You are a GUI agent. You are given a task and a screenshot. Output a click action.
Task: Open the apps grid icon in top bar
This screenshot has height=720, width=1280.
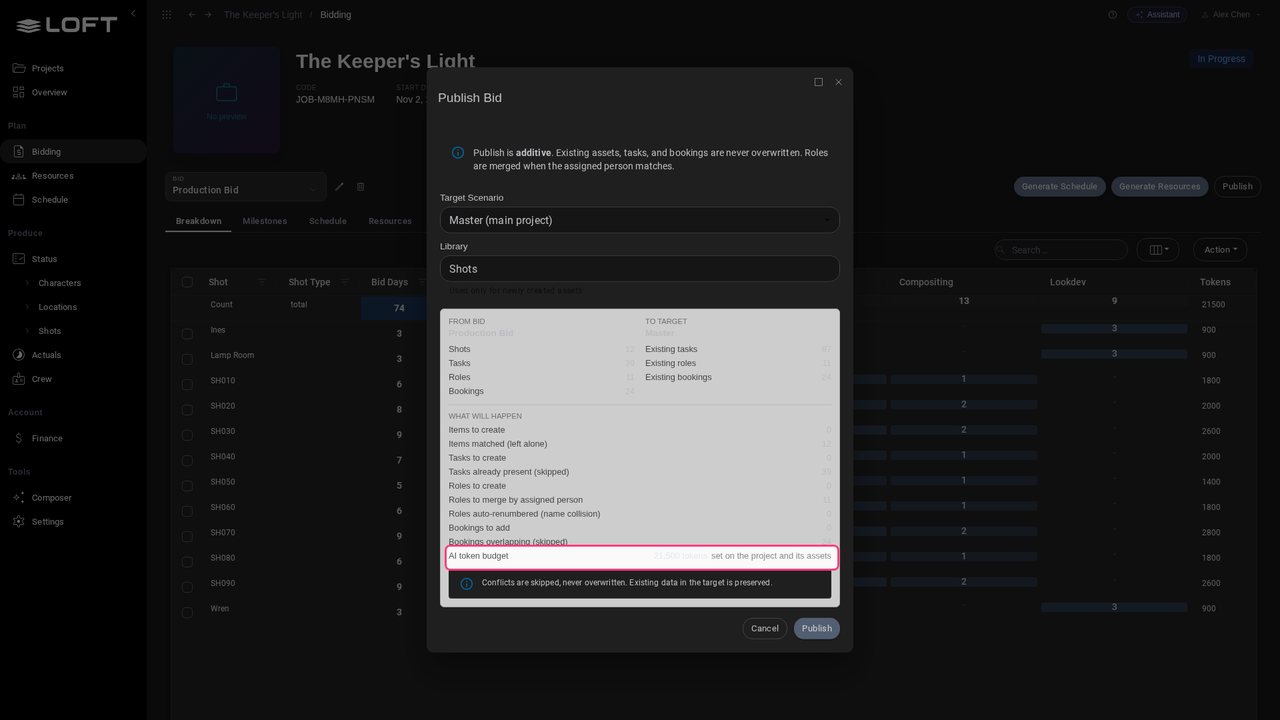click(166, 15)
